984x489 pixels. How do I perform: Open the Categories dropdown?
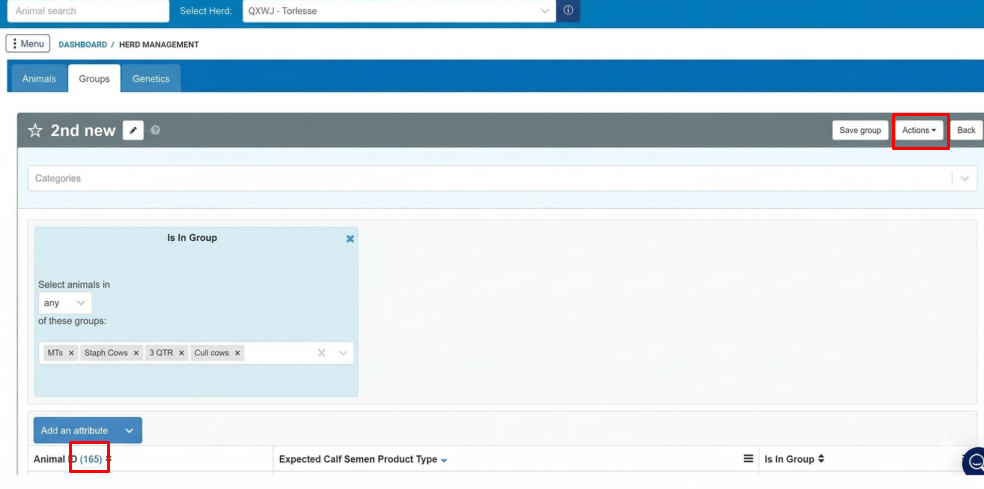[964, 179]
